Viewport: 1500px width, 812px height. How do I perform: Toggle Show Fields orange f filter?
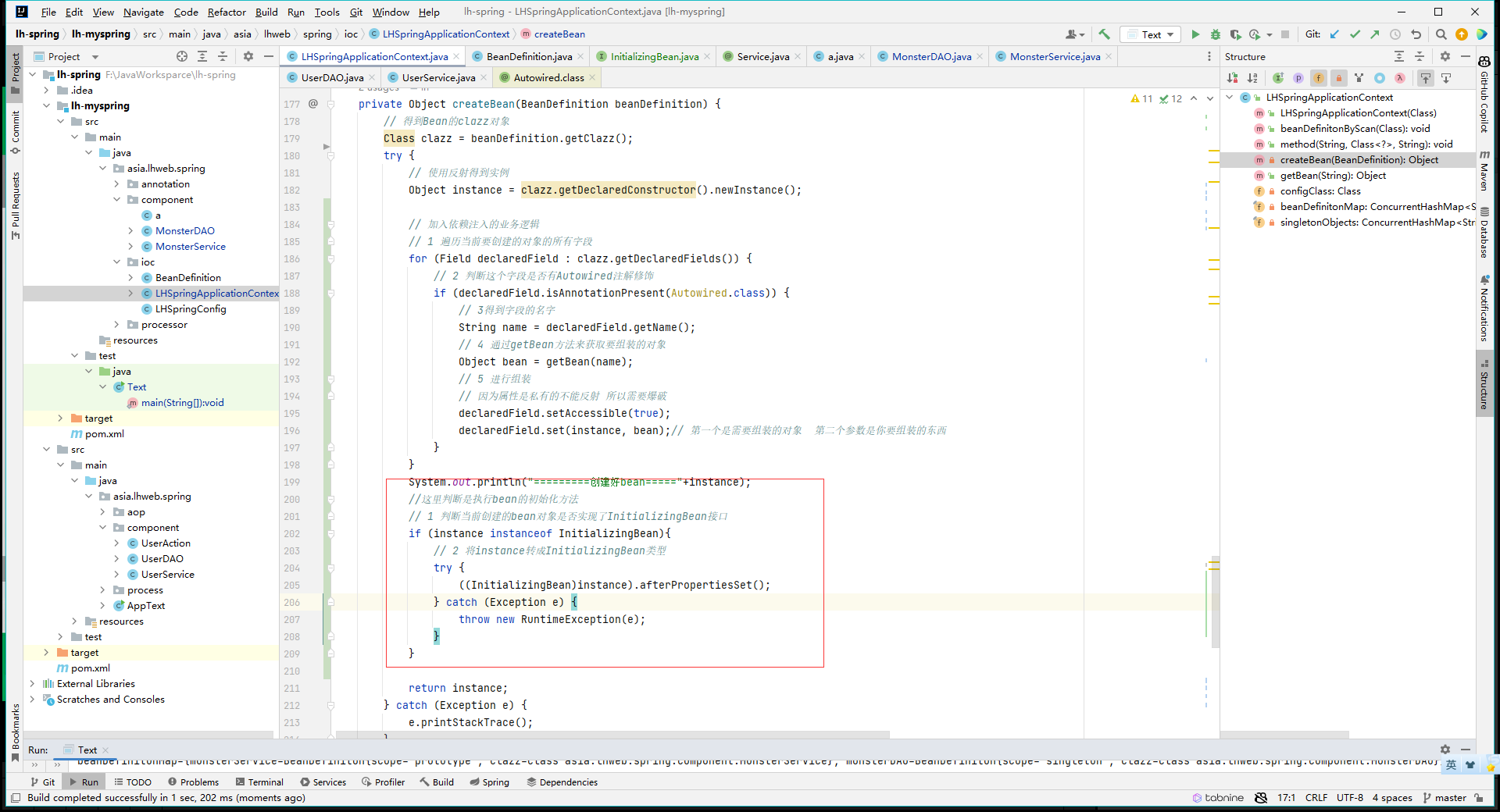click(1319, 78)
